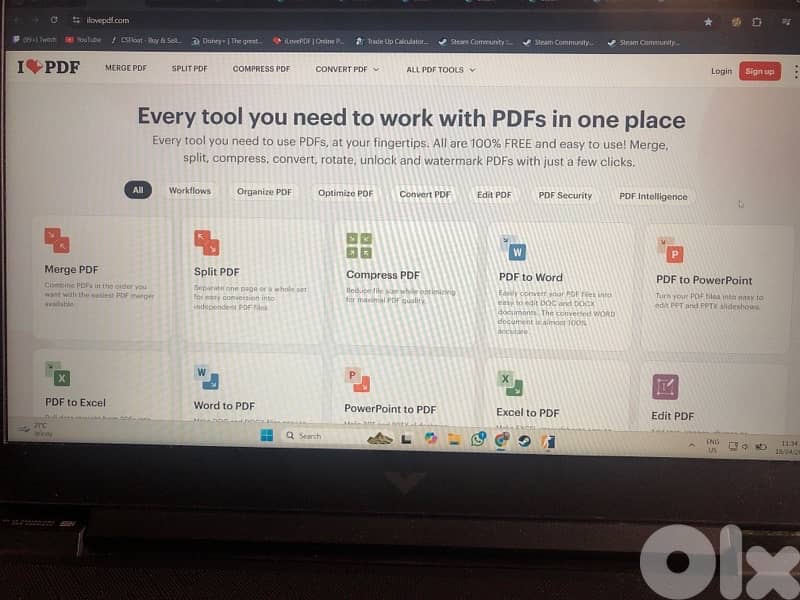
Task: Select the Compress PDF navigation item
Action: [x=261, y=69]
